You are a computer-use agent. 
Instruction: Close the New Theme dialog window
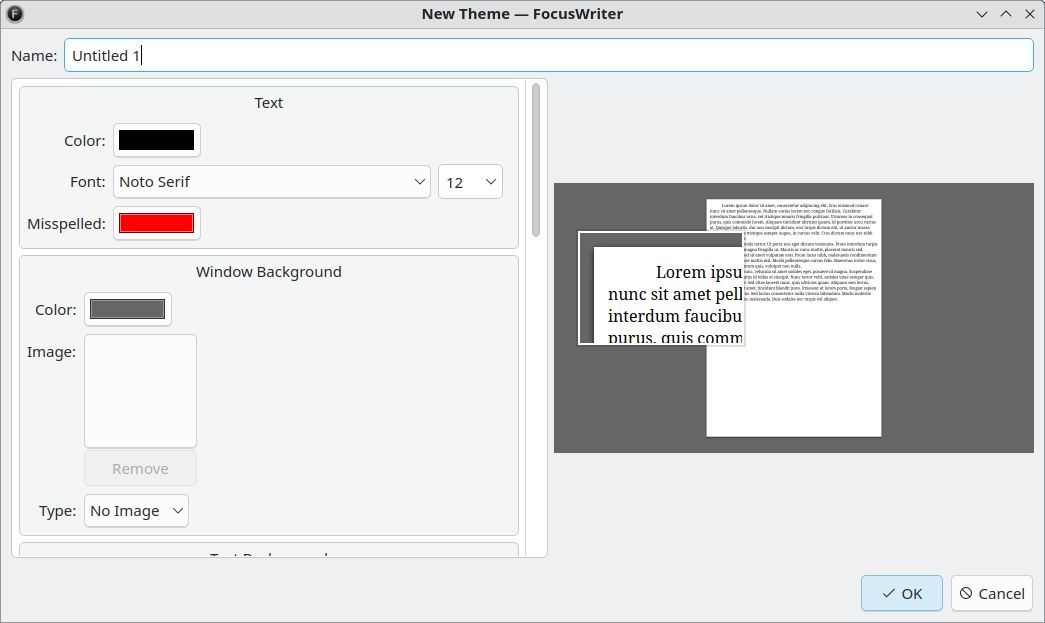point(1030,14)
